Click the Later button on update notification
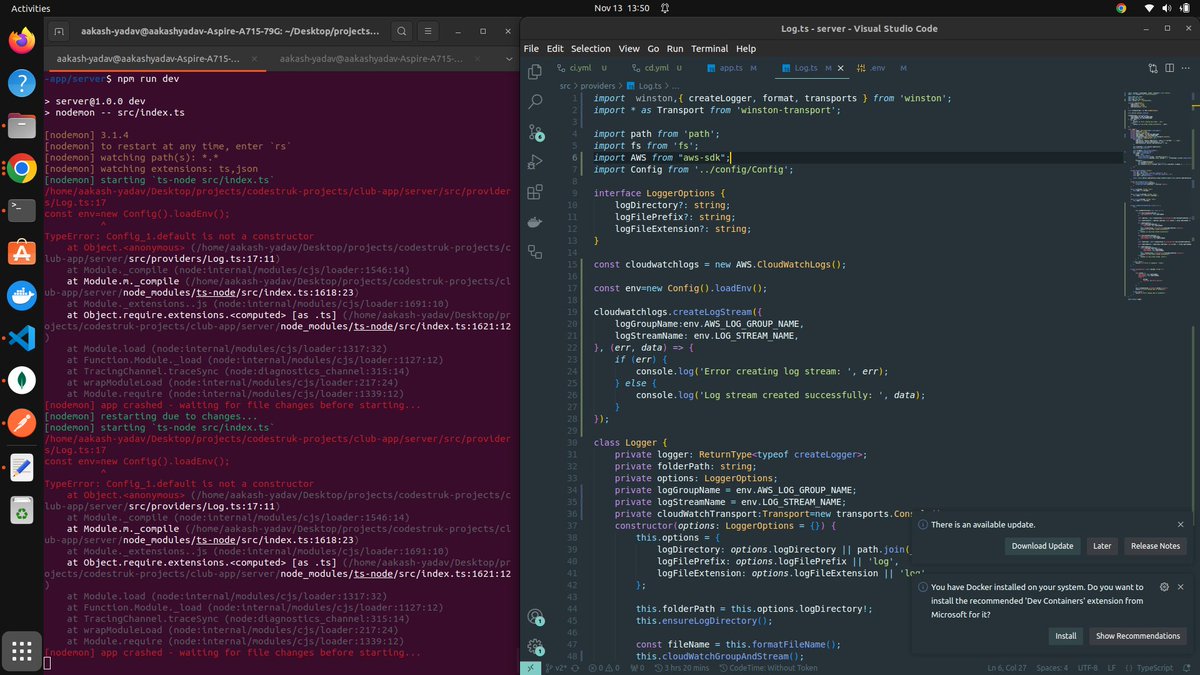 [1102, 546]
